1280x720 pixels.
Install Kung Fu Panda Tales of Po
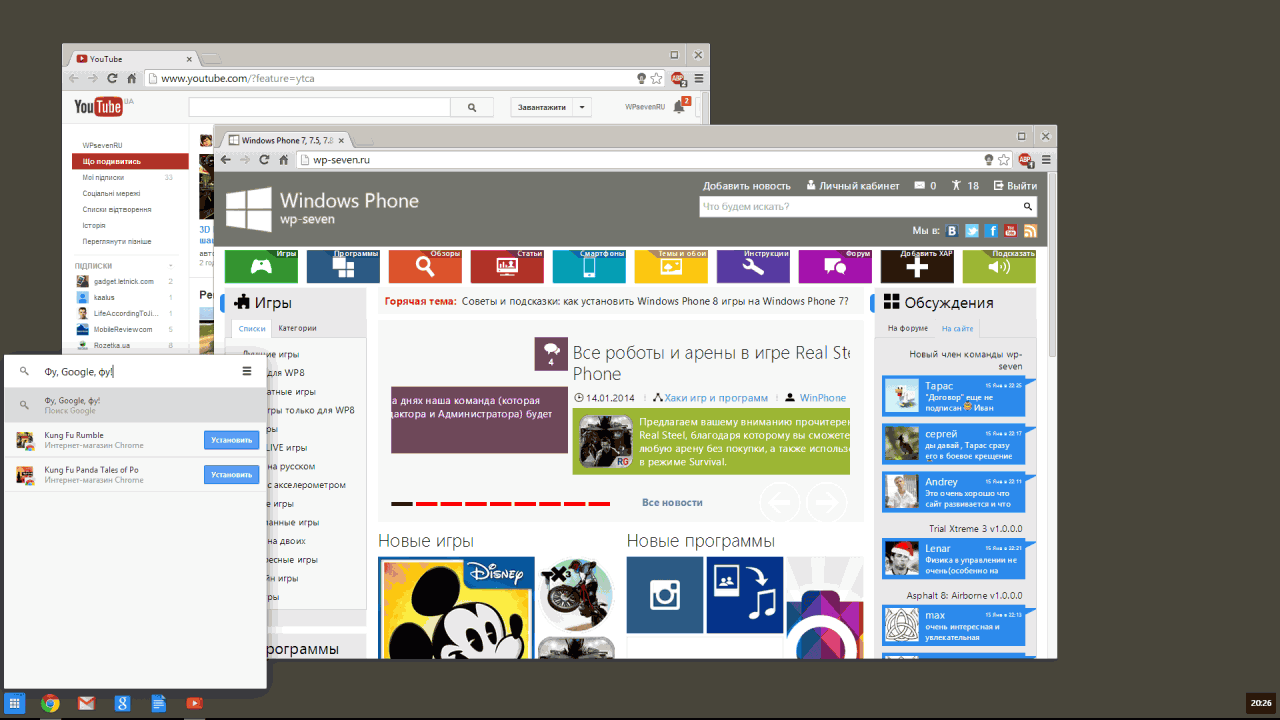(231, 474)
